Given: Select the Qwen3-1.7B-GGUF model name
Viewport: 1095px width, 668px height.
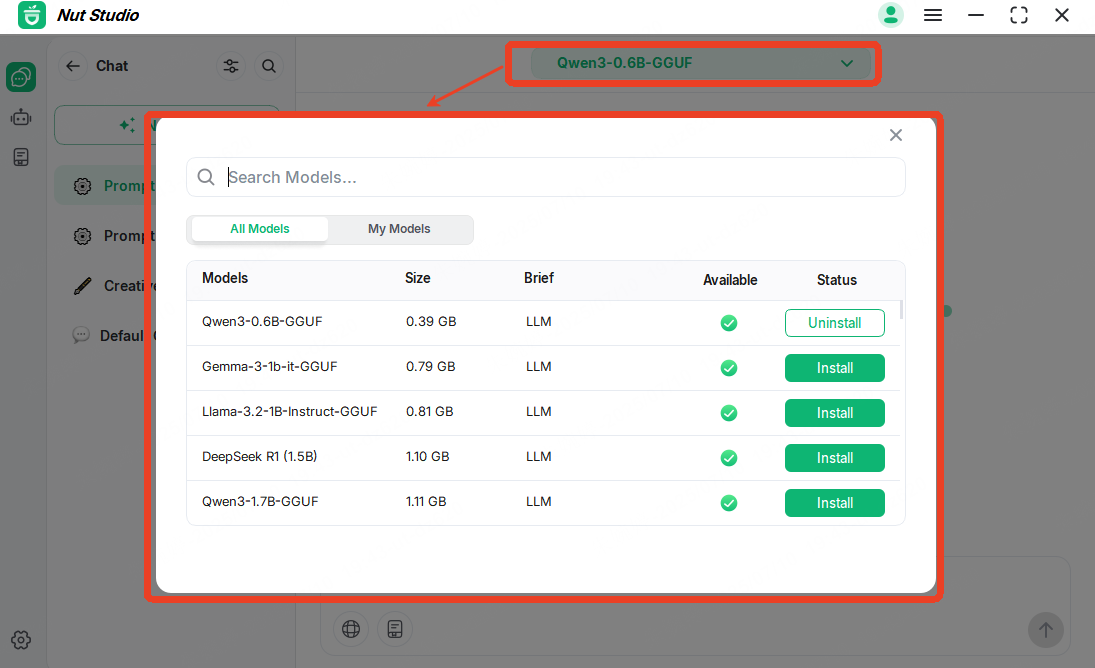Looking at the screenshot, I should point(260,502).
